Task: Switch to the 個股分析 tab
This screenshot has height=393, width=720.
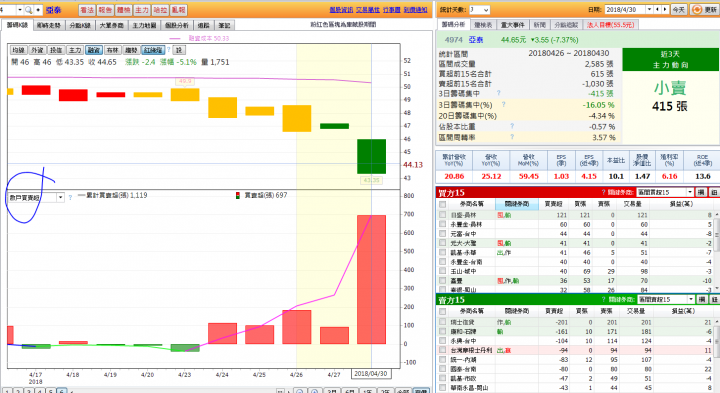Action: 176,25
